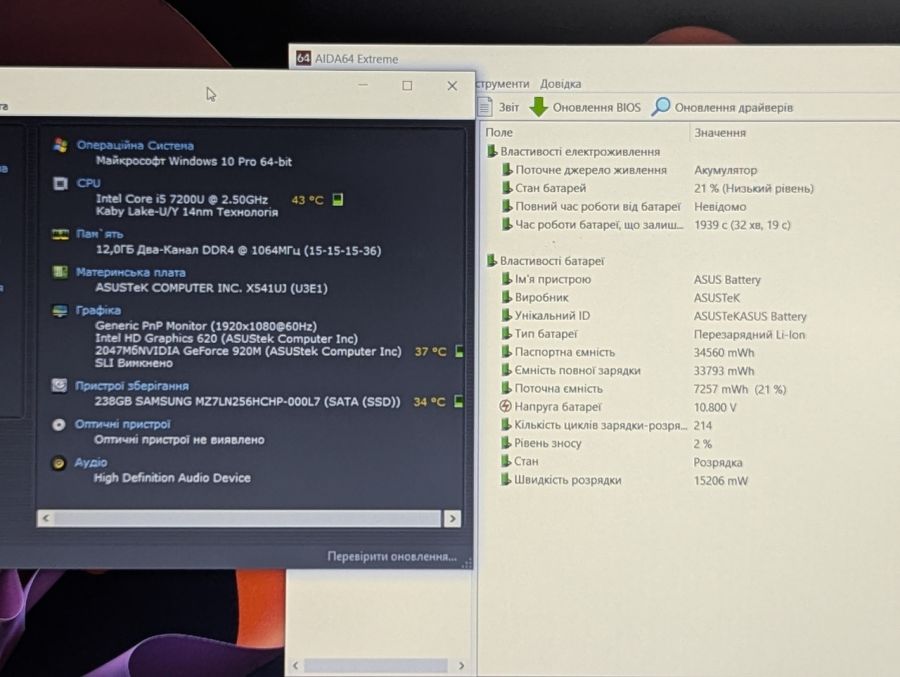This screenshot has width=900, height=677.
Task: Click the speaker icon beside Аудіо
Action: click(58, 463)
